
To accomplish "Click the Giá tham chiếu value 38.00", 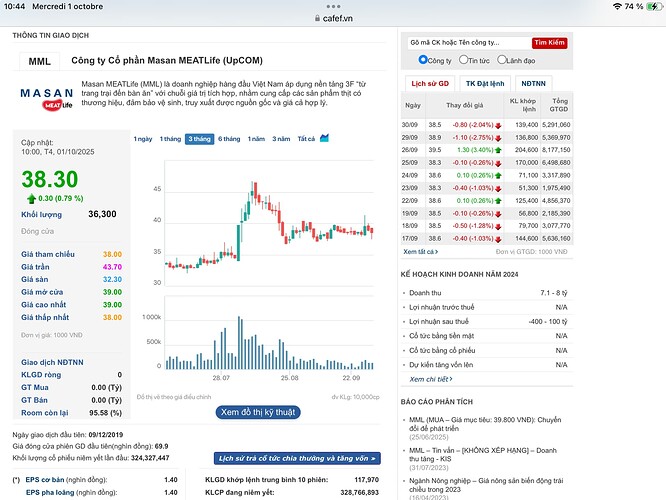I will coord(112,254).
